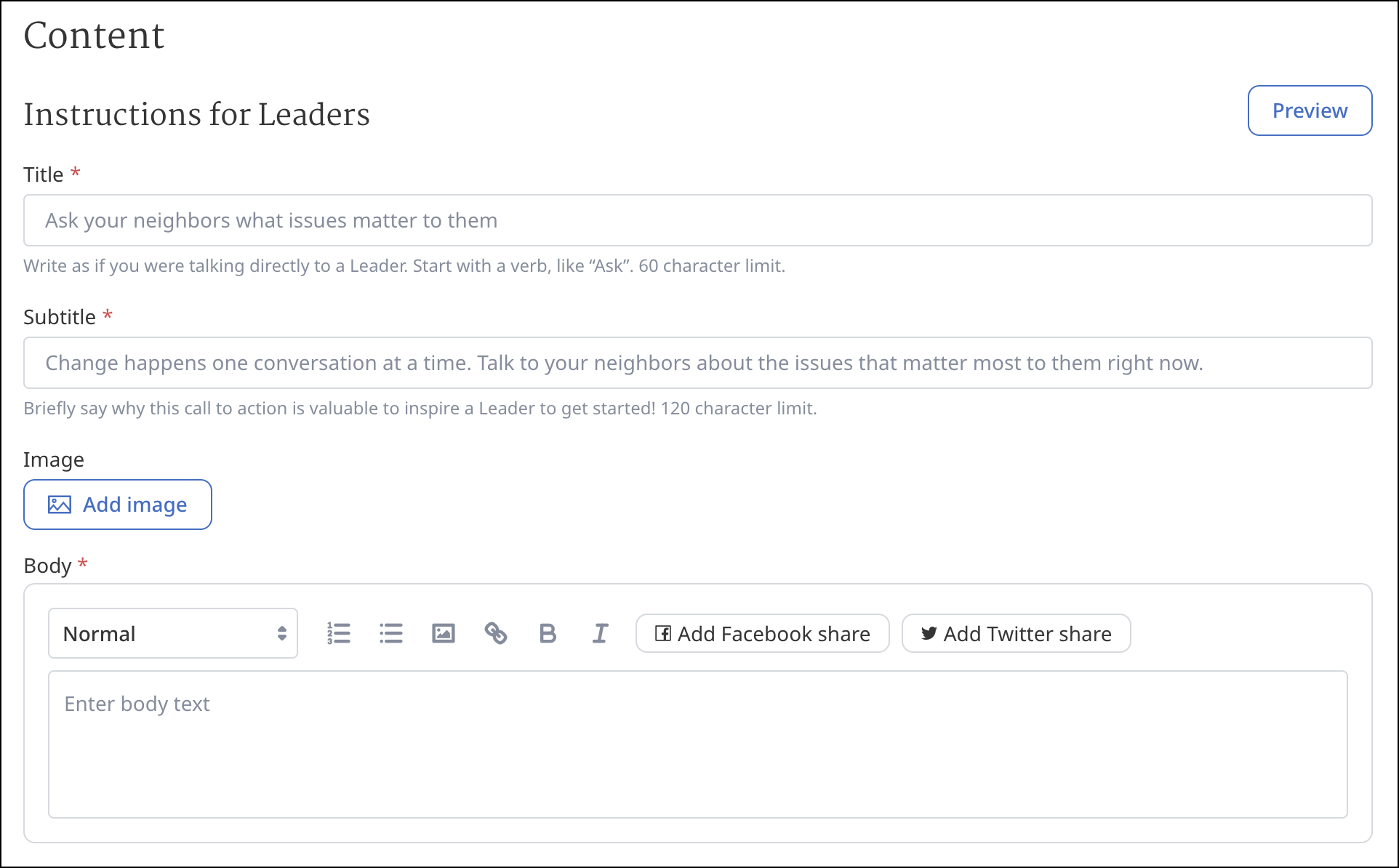Insert a bulleted list in body editor
1399x868 pixels.
391,633
